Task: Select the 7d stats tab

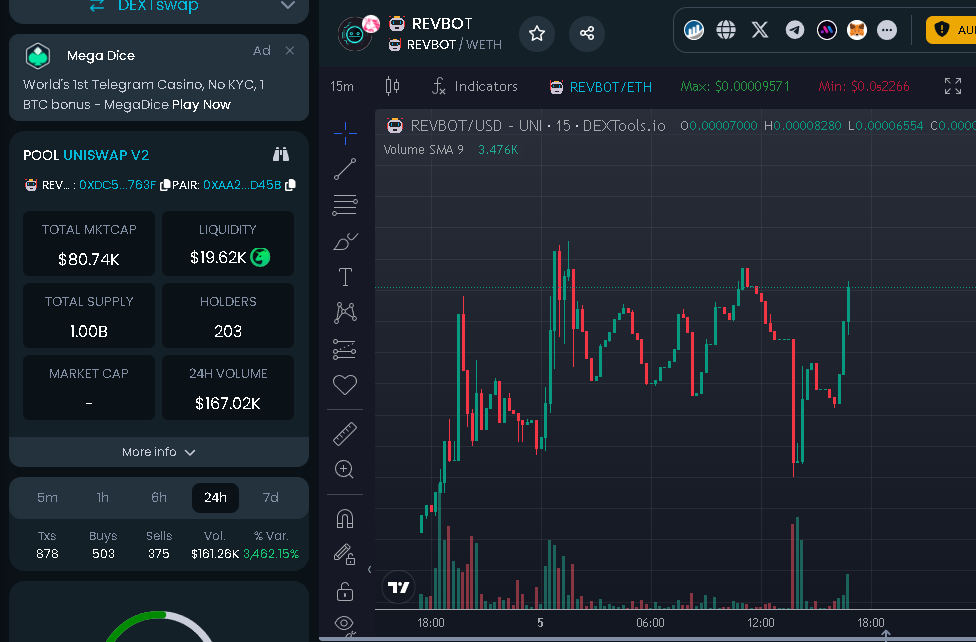Action: tap(271, 497)
